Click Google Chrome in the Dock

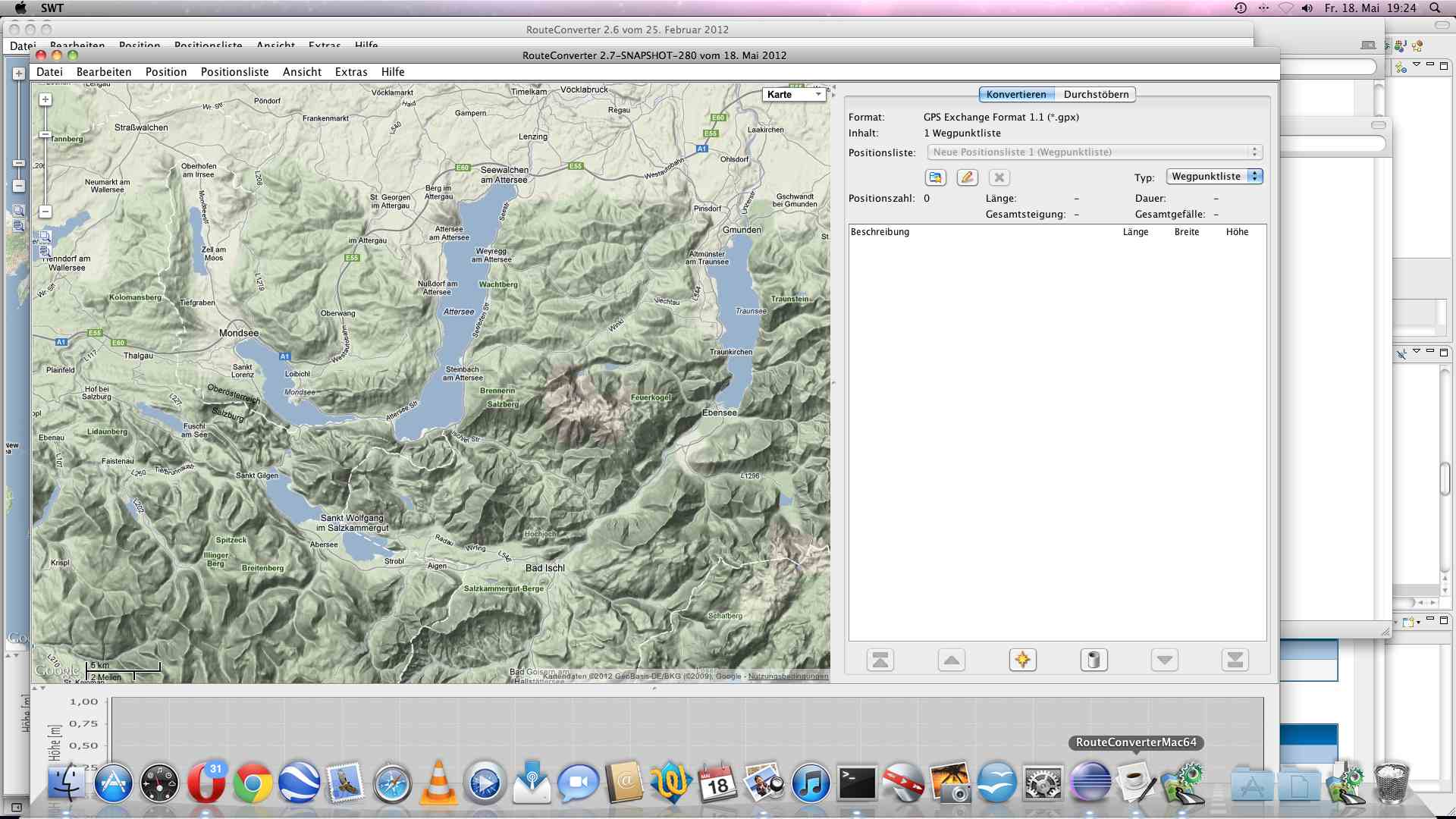click(x=253, y=783)
